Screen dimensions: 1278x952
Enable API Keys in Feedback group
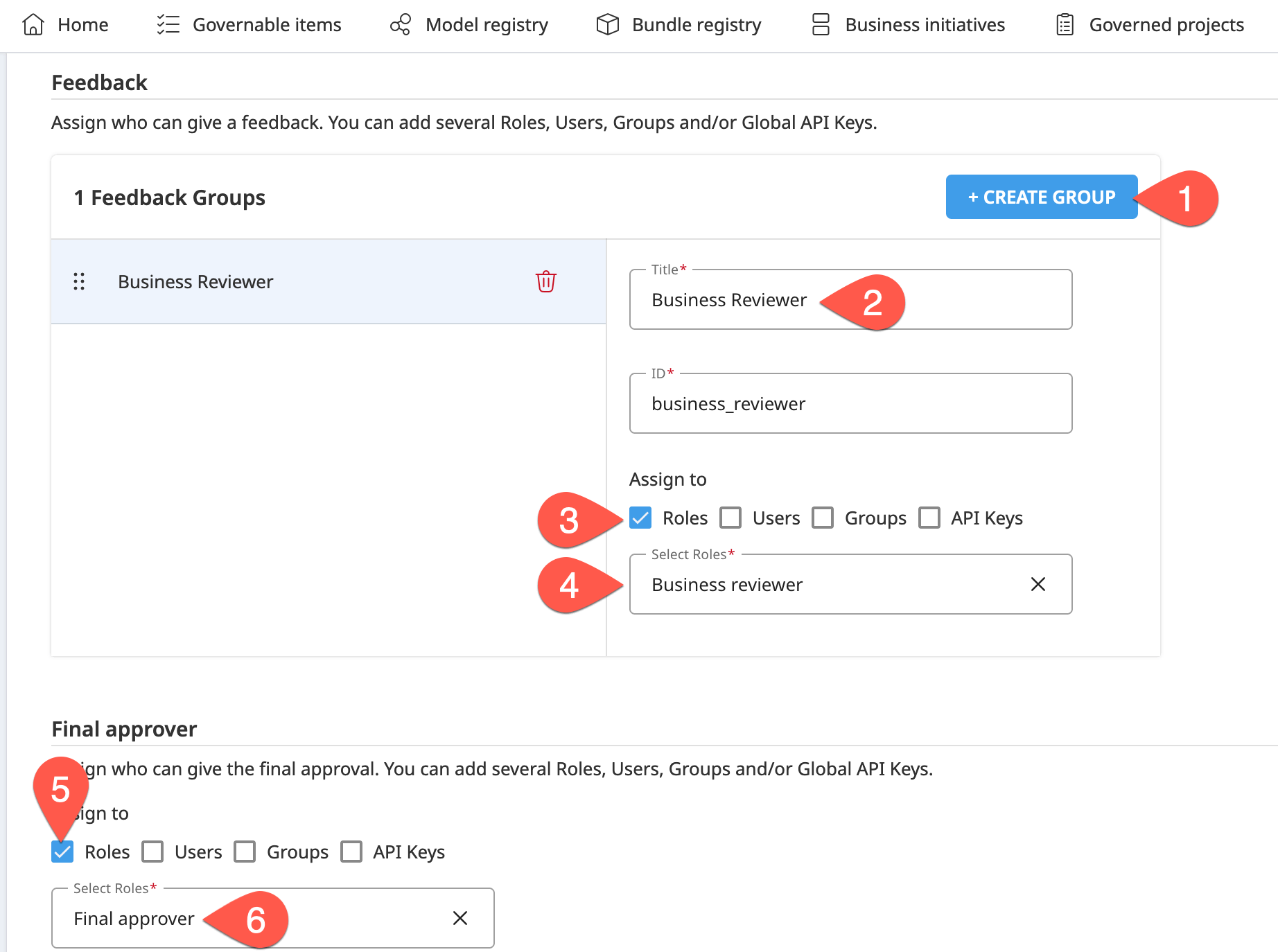929,518
